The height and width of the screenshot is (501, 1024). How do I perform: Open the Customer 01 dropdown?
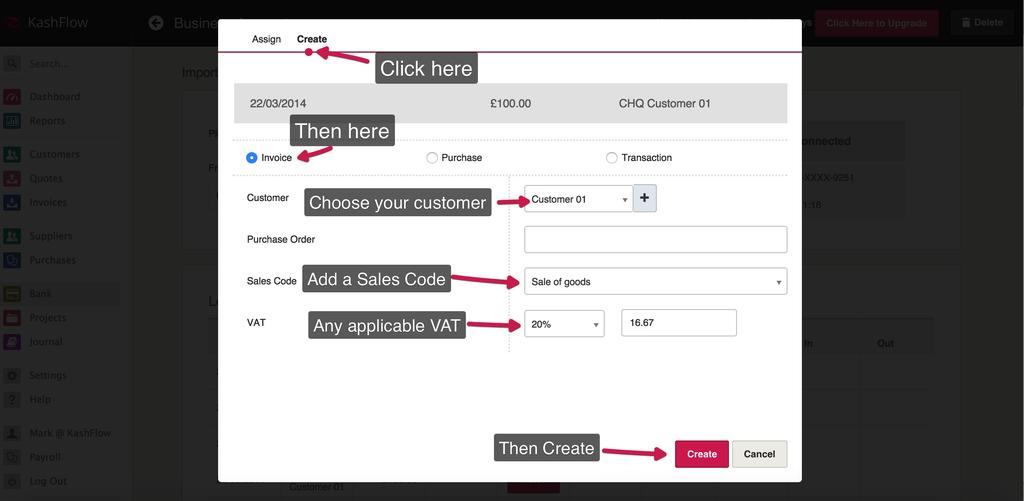[x=578, y=199]
